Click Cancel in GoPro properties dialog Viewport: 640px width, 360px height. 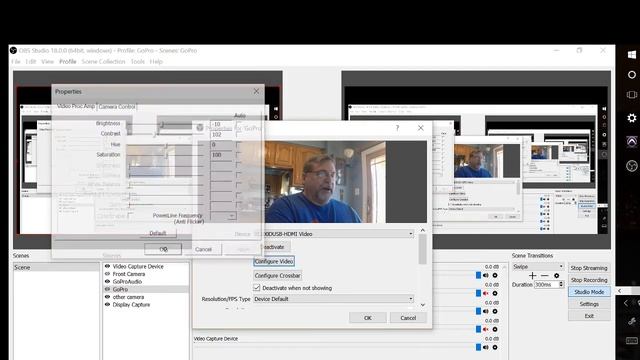click(408, 318)
